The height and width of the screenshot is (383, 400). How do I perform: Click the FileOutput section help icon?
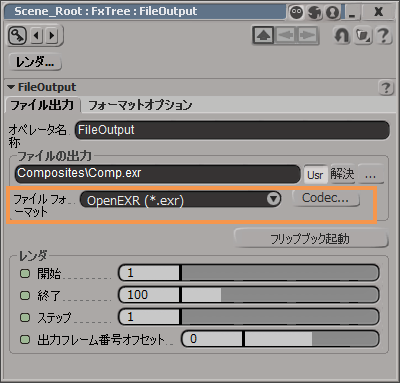pos(386,88)
